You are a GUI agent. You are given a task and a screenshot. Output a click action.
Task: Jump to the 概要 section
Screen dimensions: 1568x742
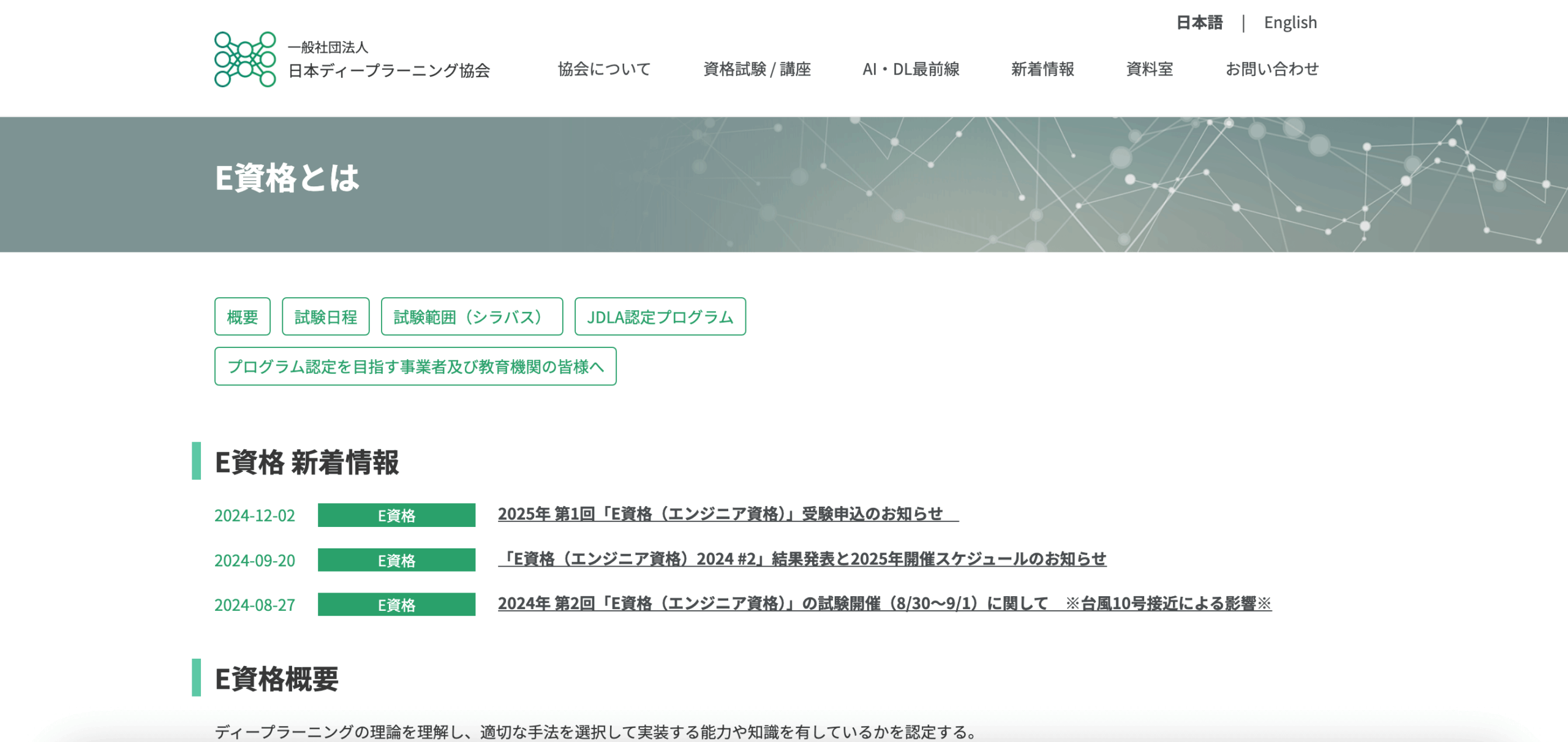[243, 317]
